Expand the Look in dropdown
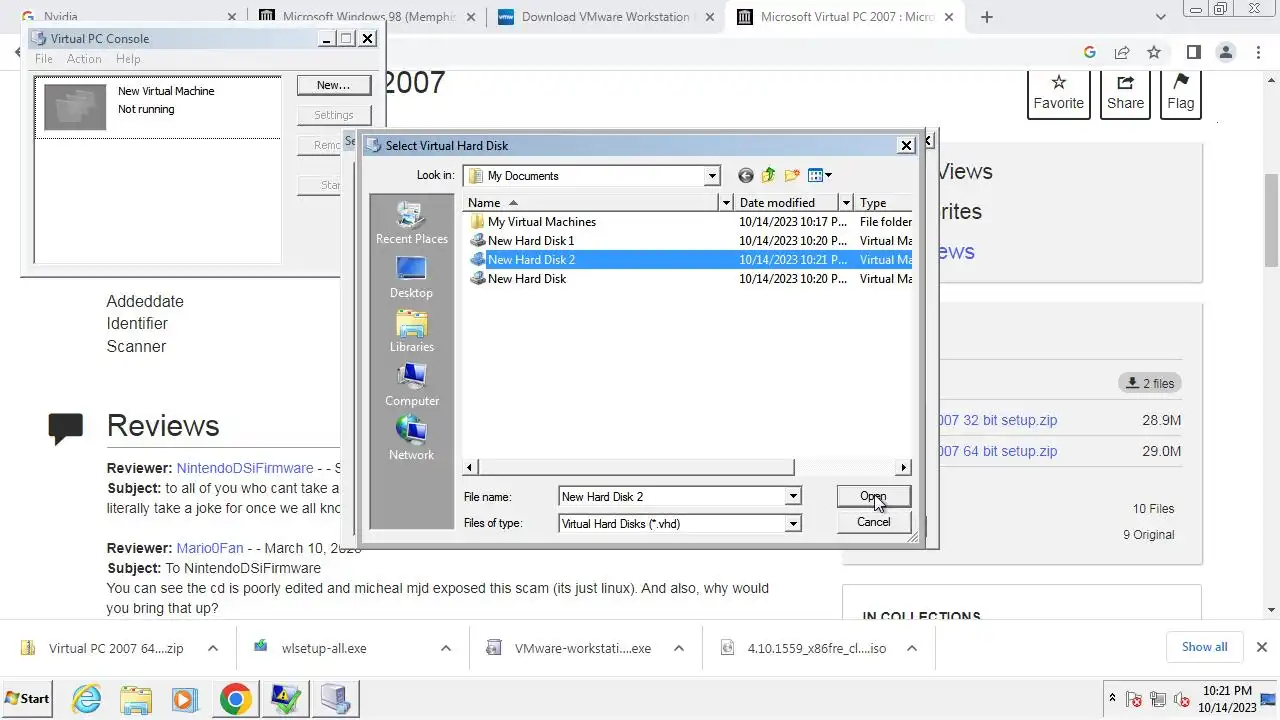Screen dimensions: 1280x720 (x=712, y=176)
